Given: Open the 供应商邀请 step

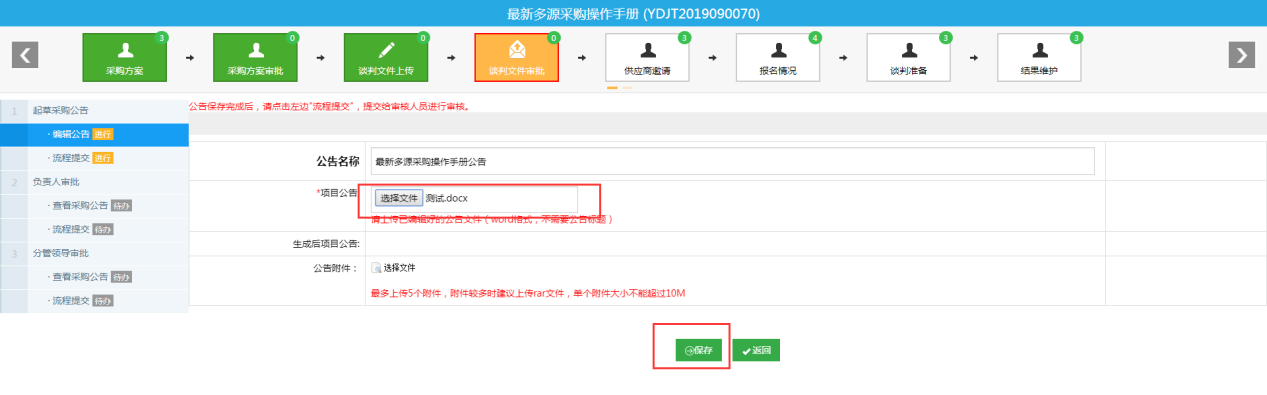Looking at the screenshot, I should 647,57.
